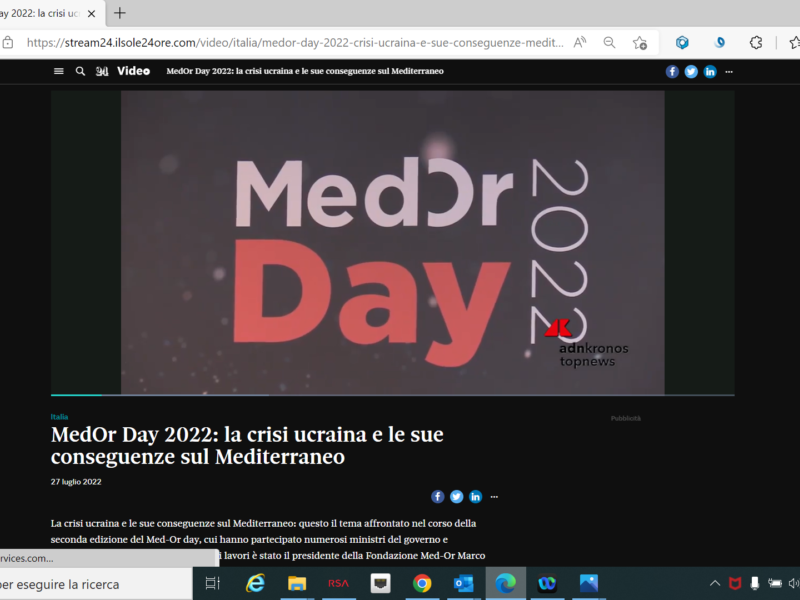Open Task View on the taskbar
Screen dimensions: 800x600
click(212, 583)
